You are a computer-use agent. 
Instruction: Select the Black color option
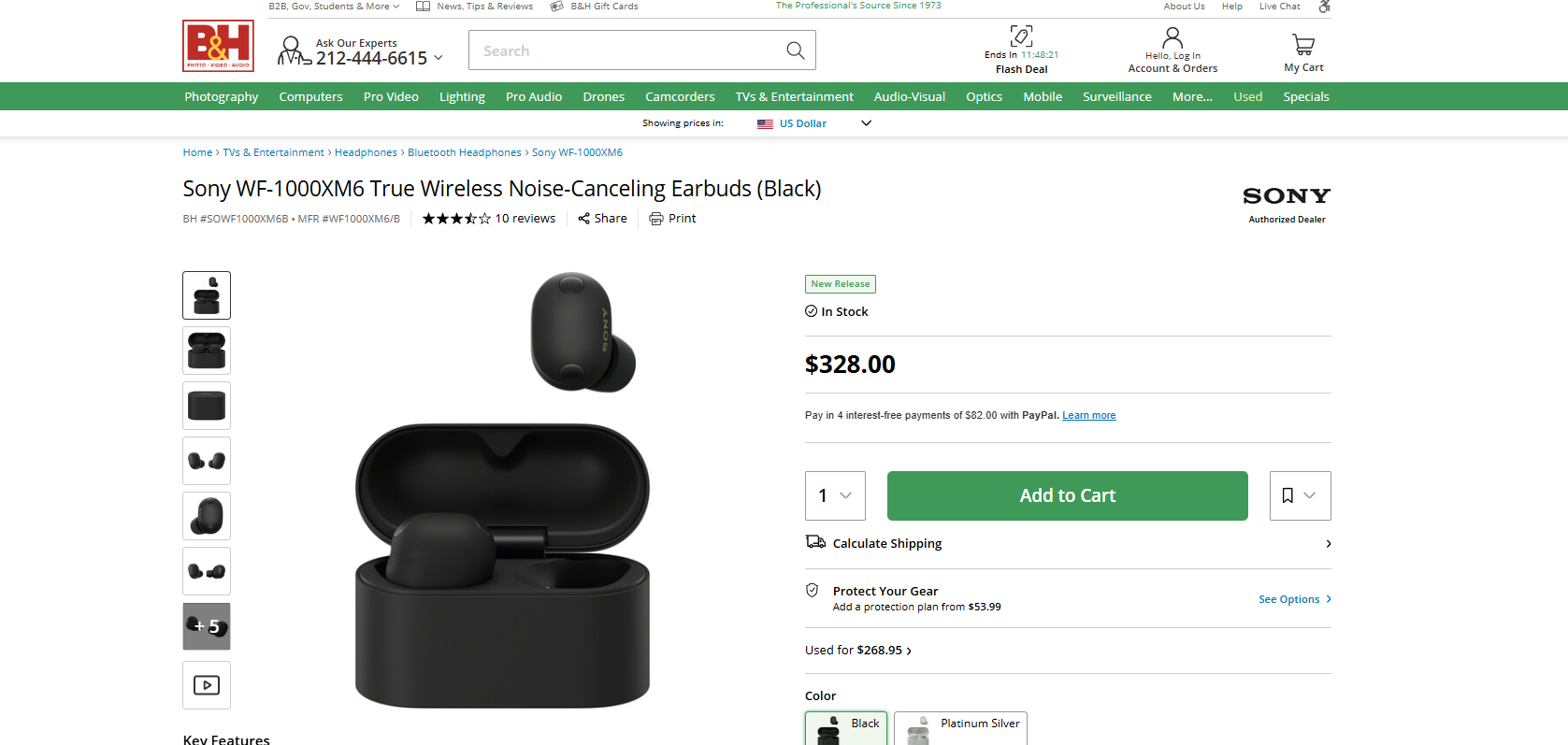point(845,728)
